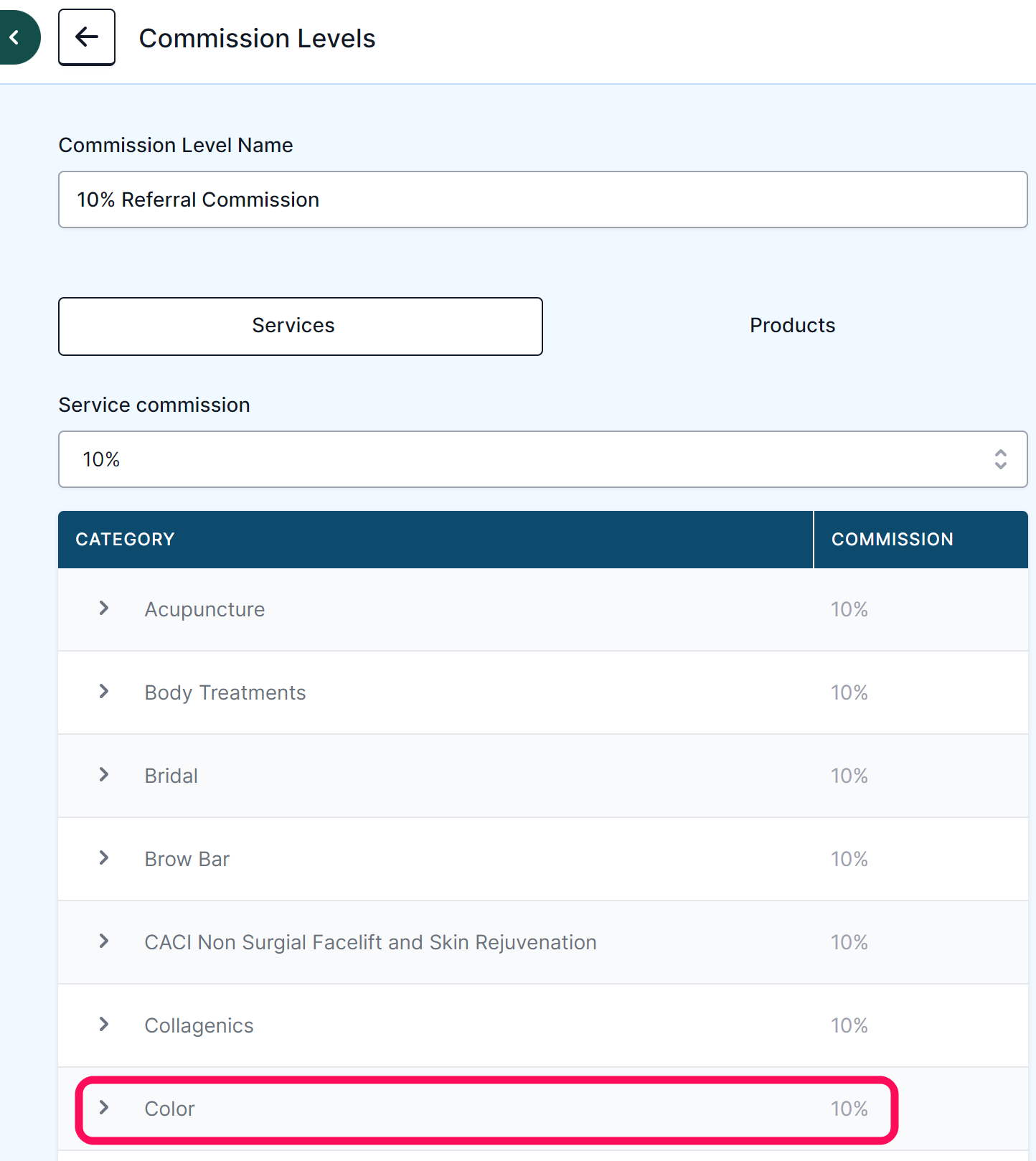Click the Collagenics commission percentage
Viewport: 1036px width, 1161px height.
click(849, 1025)
